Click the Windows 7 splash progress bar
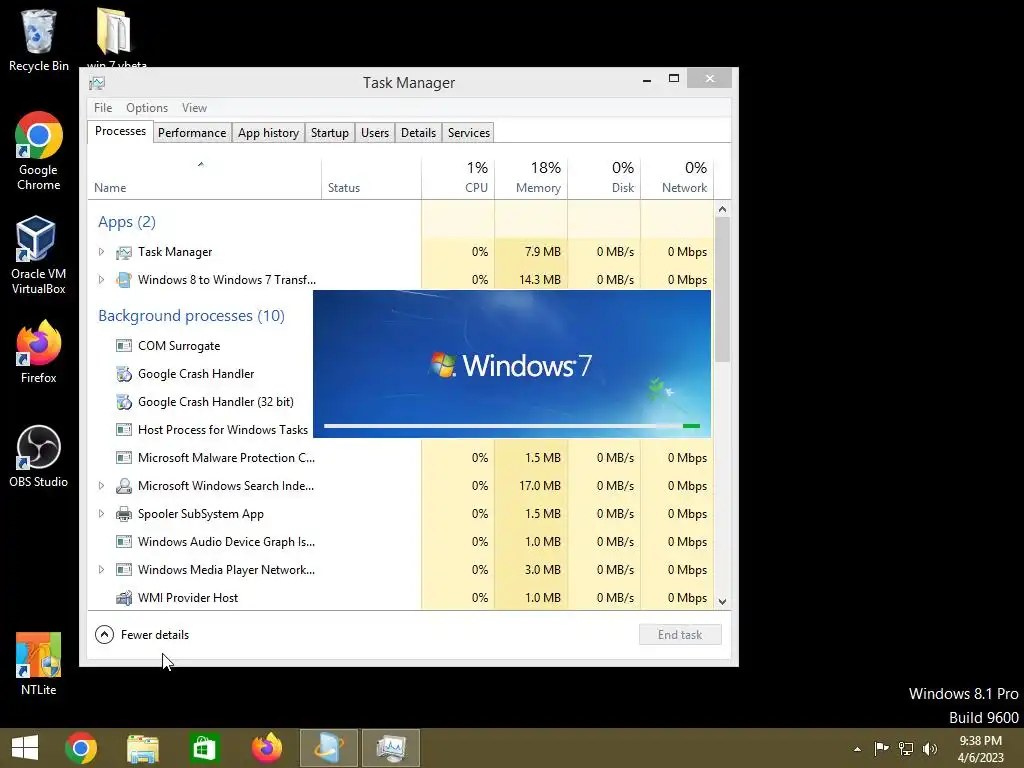The image size is (1024, 768). pos(512,426)
